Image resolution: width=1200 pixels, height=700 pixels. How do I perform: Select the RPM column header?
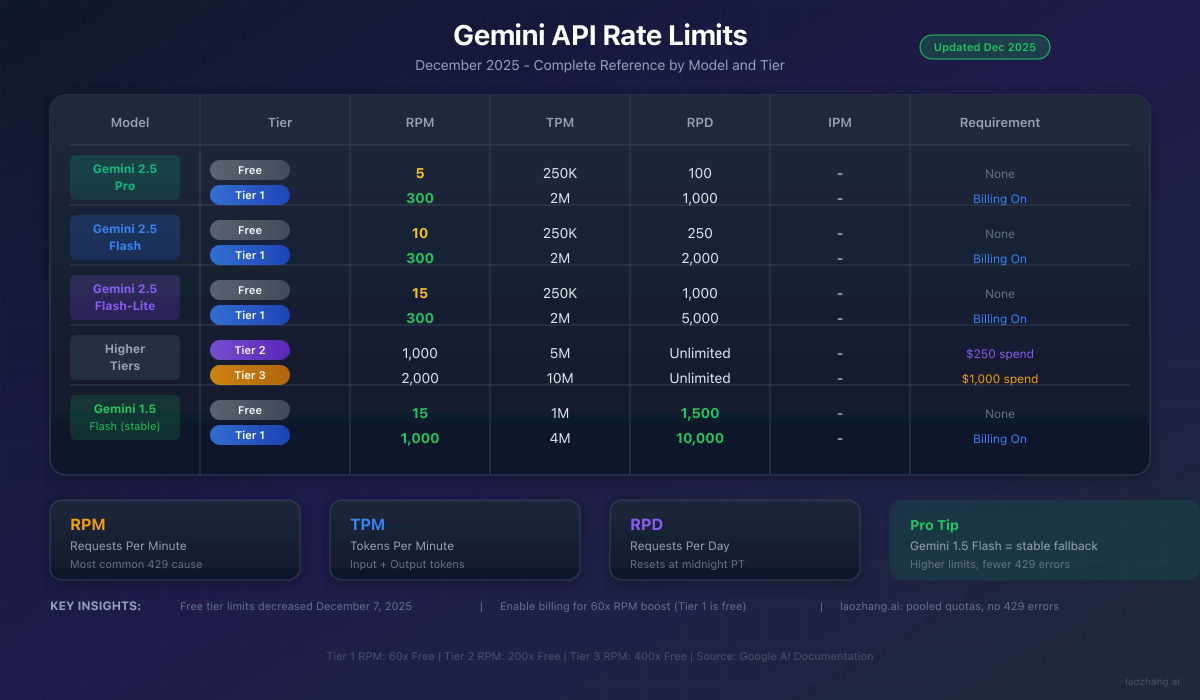click(x=419, y=122)
